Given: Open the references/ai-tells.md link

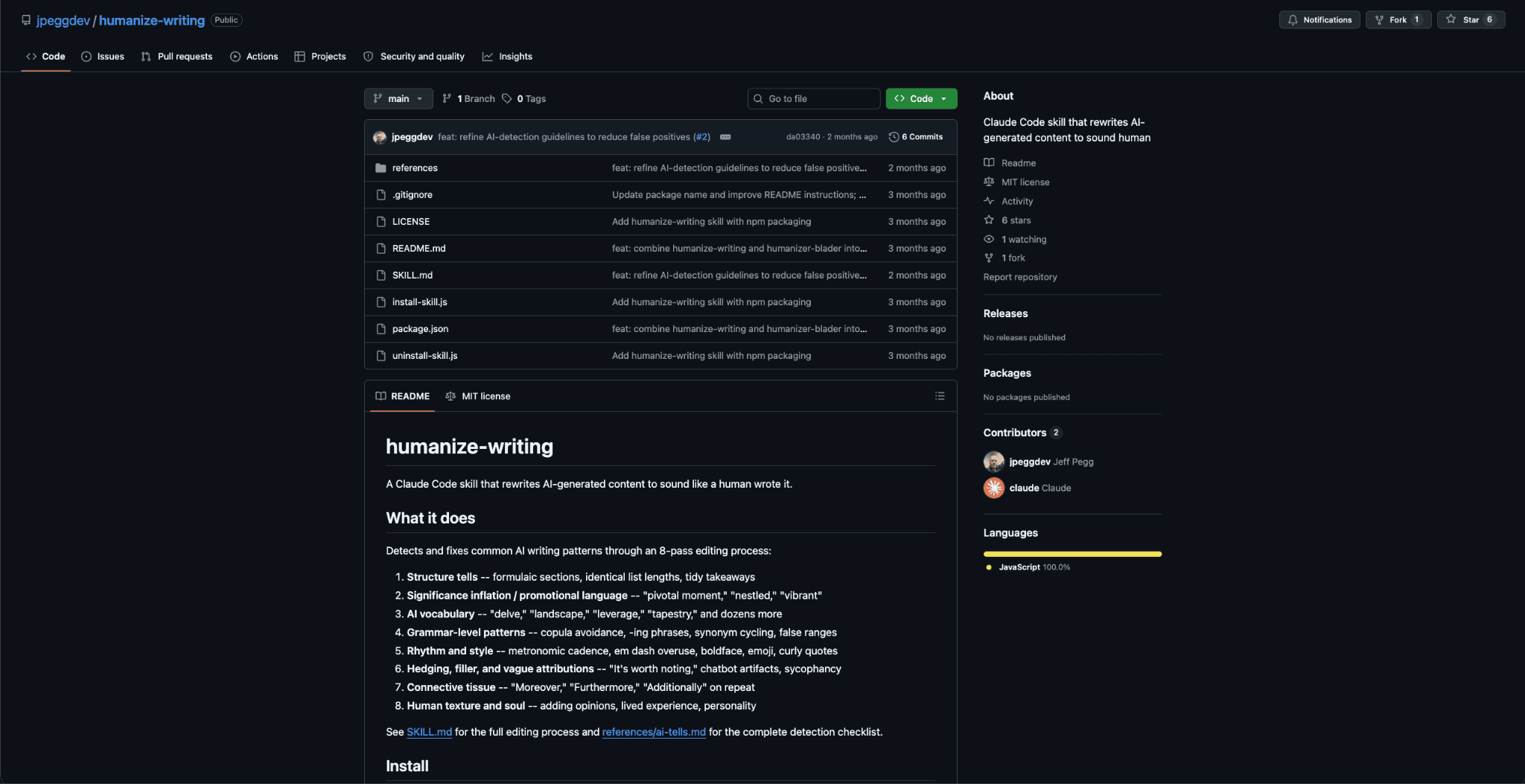Looking at the screenshot, I should click(x=654, y=733).
